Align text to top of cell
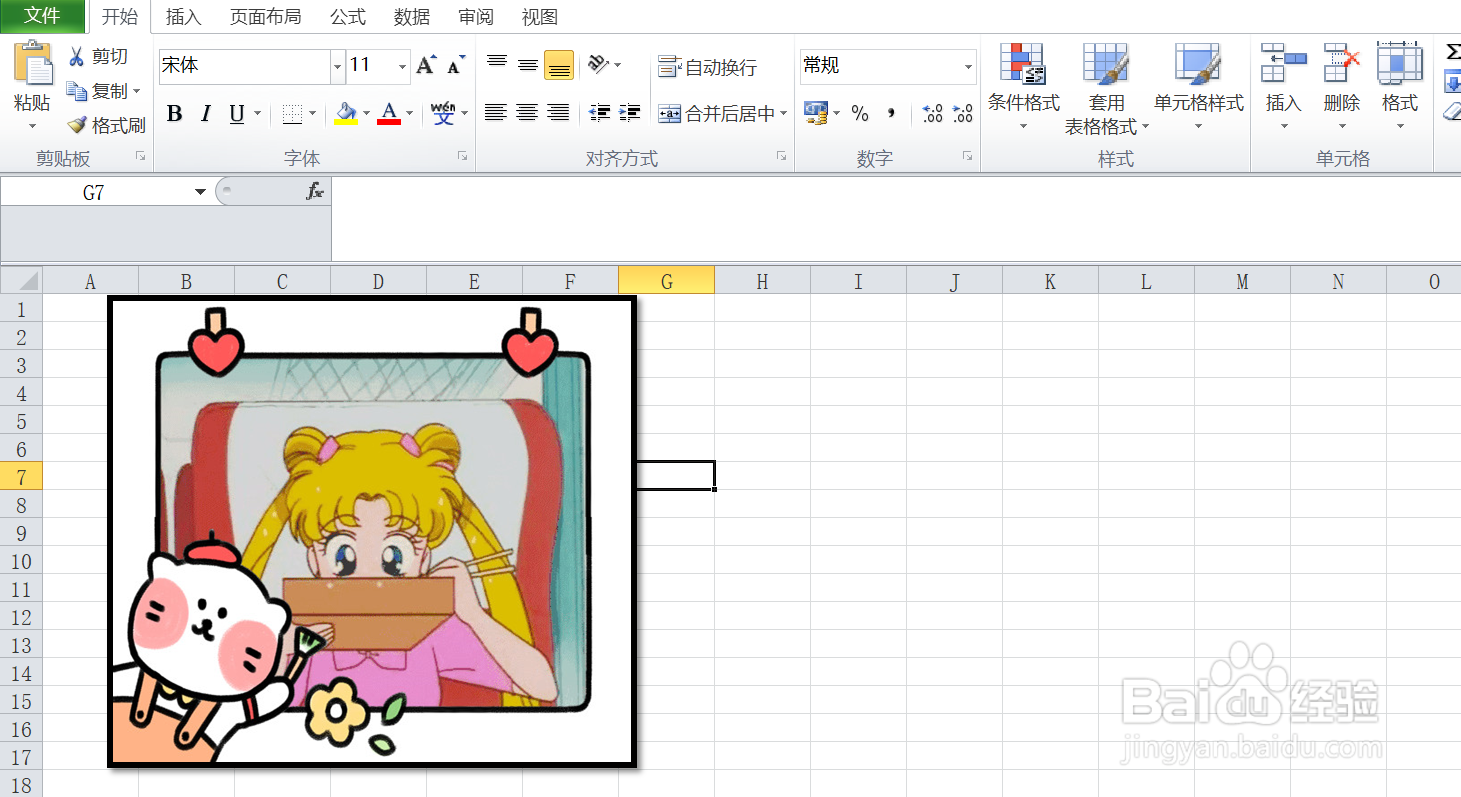This screenshot has width=1461, height=797. click(497, 65)
